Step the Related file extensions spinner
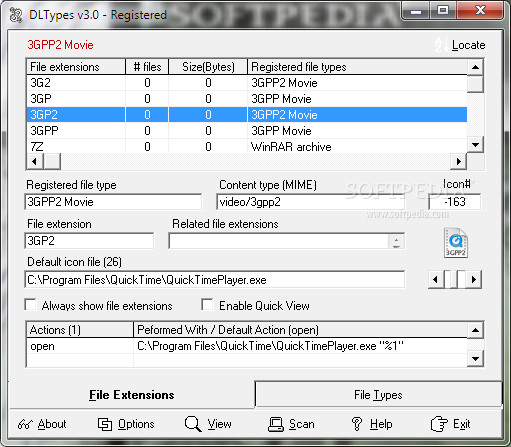The image size is (511, 447). point(396,241)
